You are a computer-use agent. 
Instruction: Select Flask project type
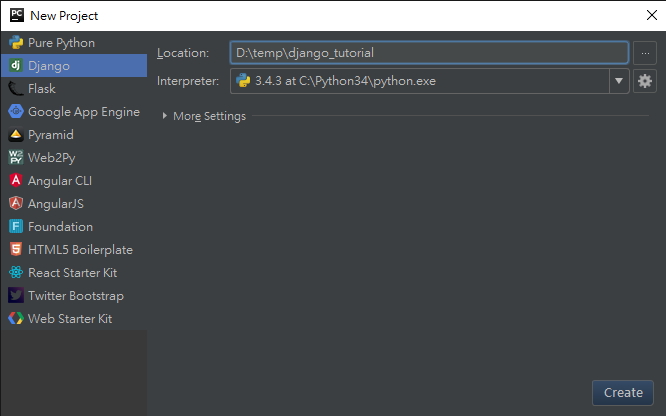point(74,88)
